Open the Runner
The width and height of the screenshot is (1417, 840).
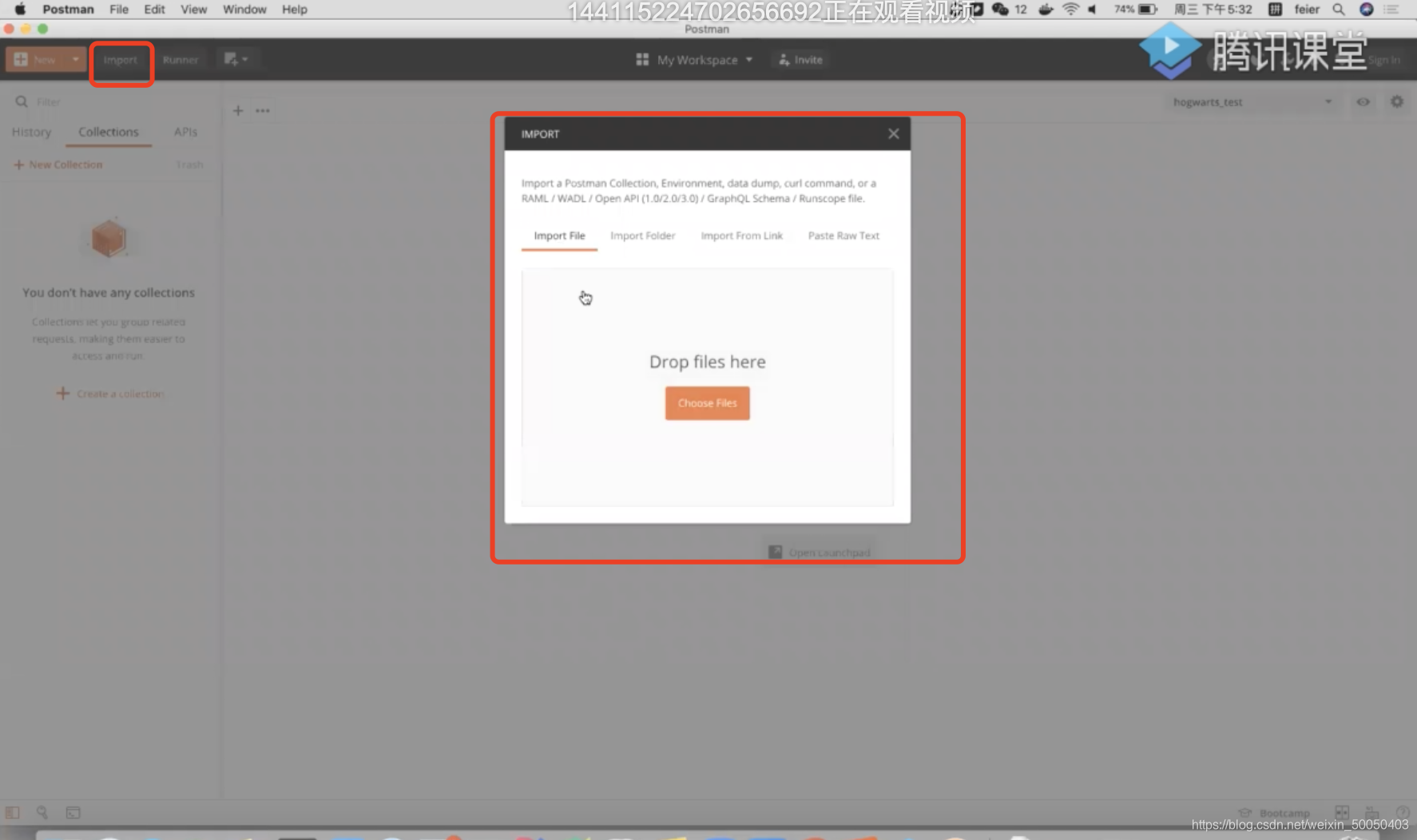click(181, 60)
